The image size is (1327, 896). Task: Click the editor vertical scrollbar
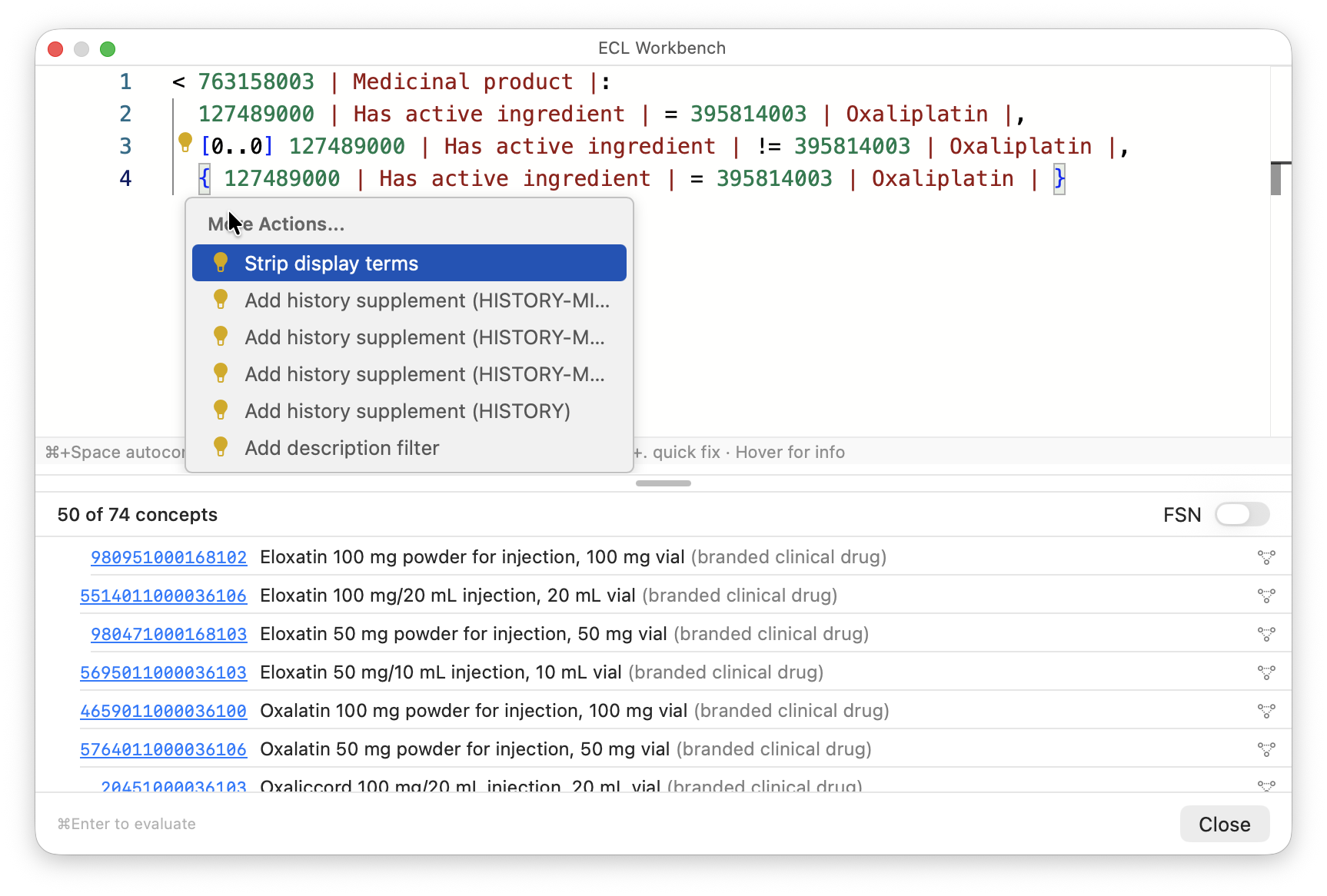pos(1275,178)
